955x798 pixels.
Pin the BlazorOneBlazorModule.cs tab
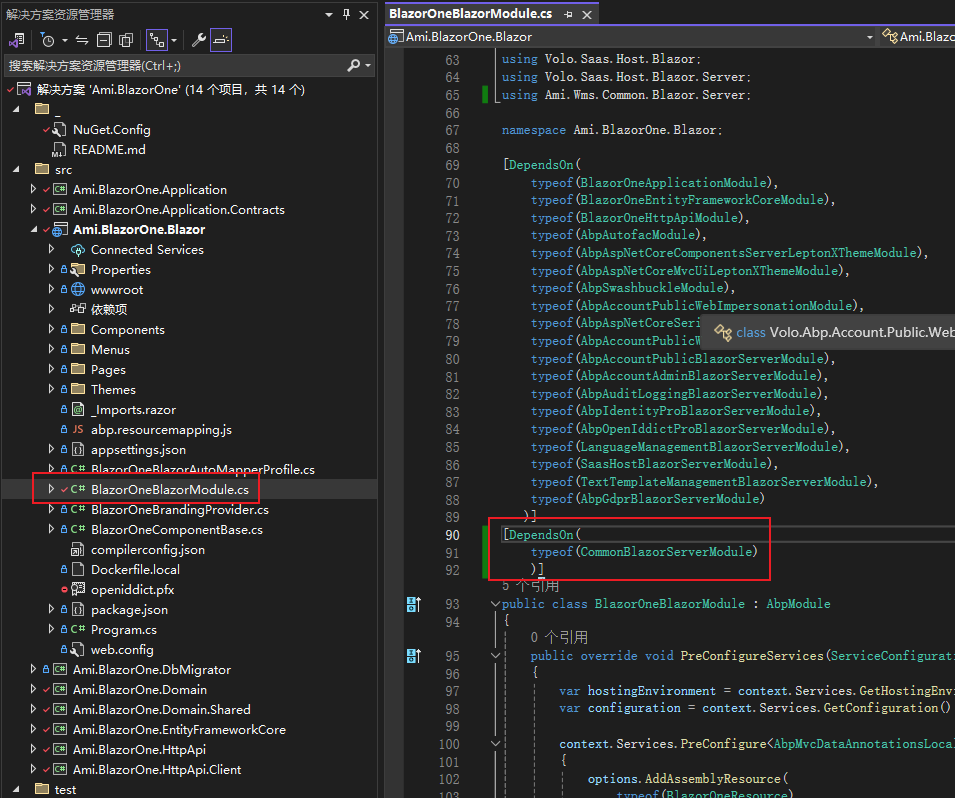click(x=568, y=15)
